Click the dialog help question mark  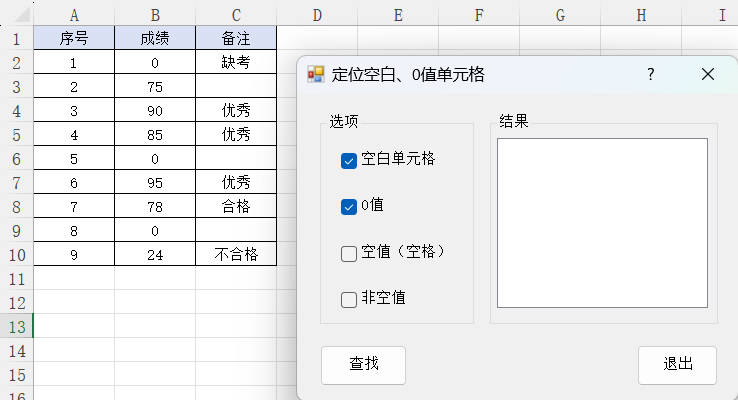coord(651,74)
